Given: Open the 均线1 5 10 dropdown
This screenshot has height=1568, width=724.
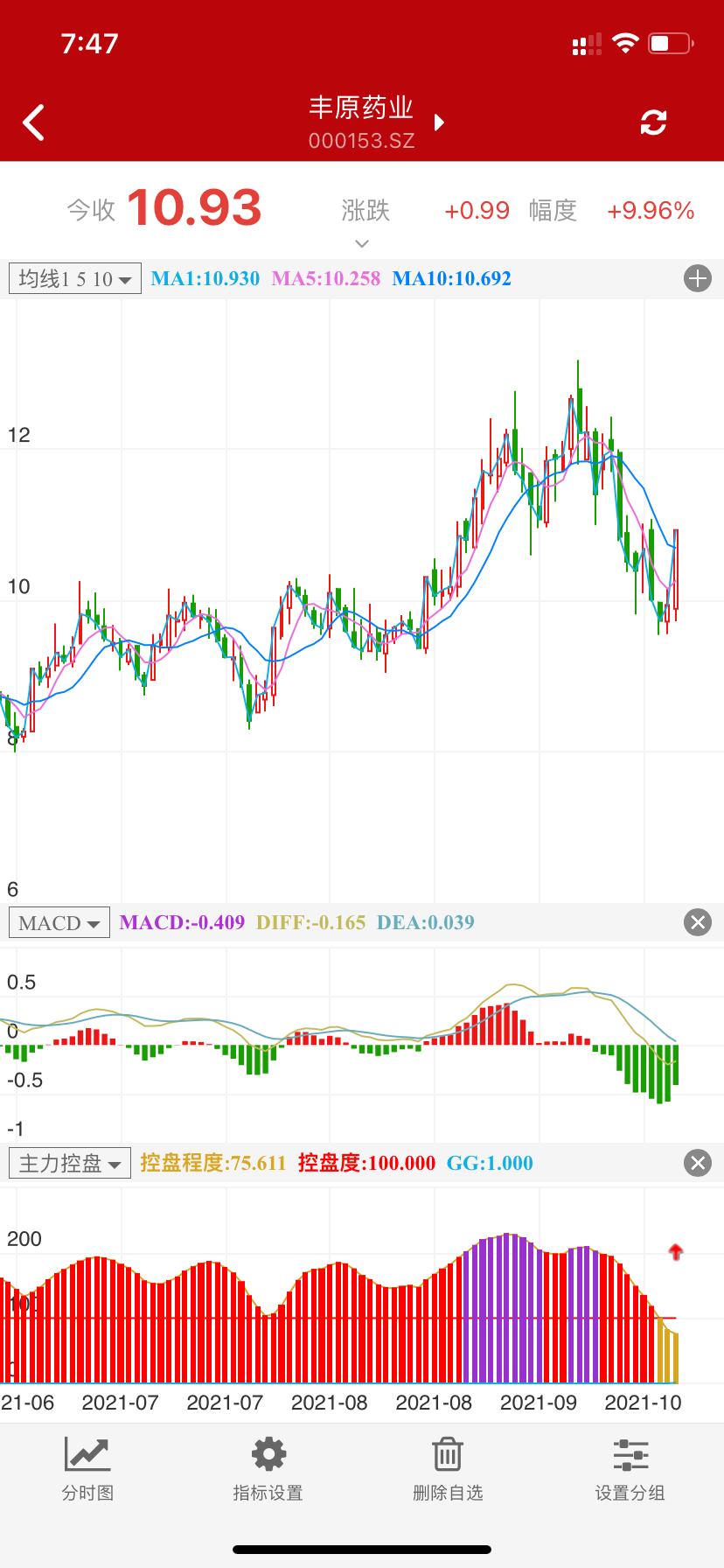Looking at the screenshot, I should (x=75, y=279).
